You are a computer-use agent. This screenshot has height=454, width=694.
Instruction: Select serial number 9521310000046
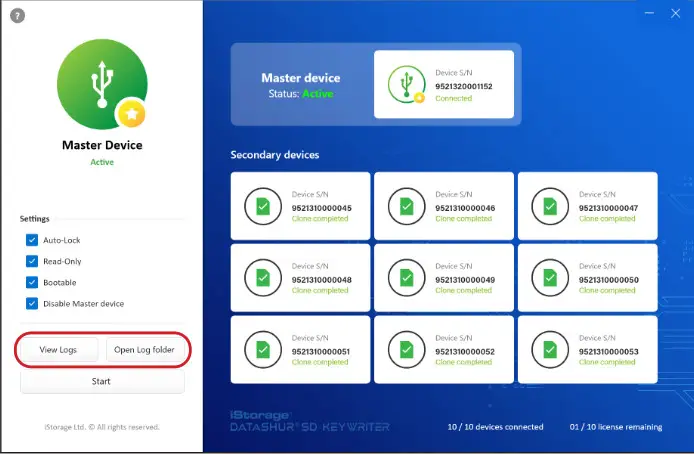coord(465,208)
